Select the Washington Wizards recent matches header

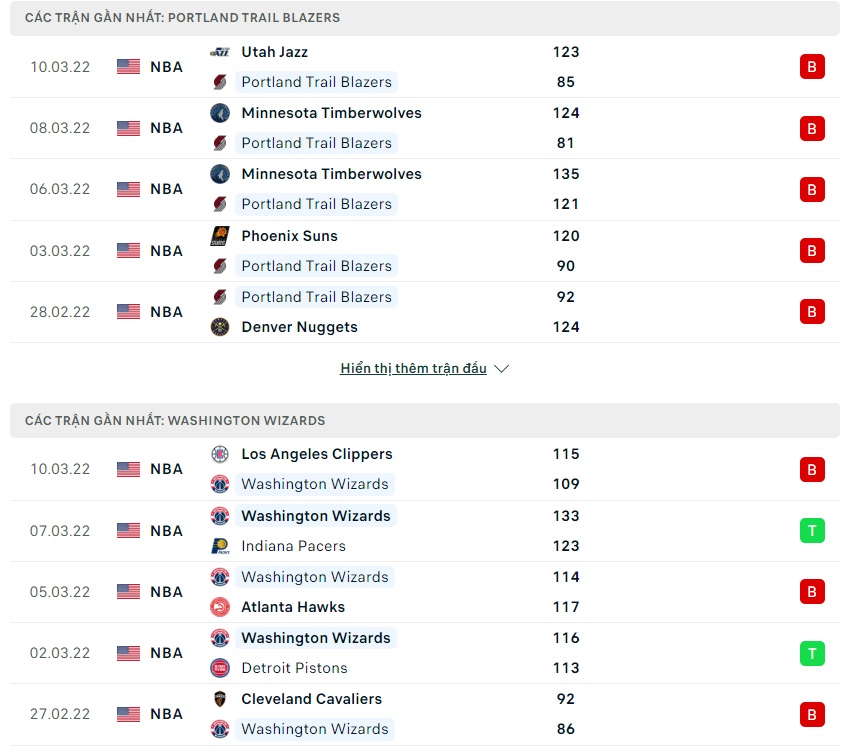click(x=175, y=421)
